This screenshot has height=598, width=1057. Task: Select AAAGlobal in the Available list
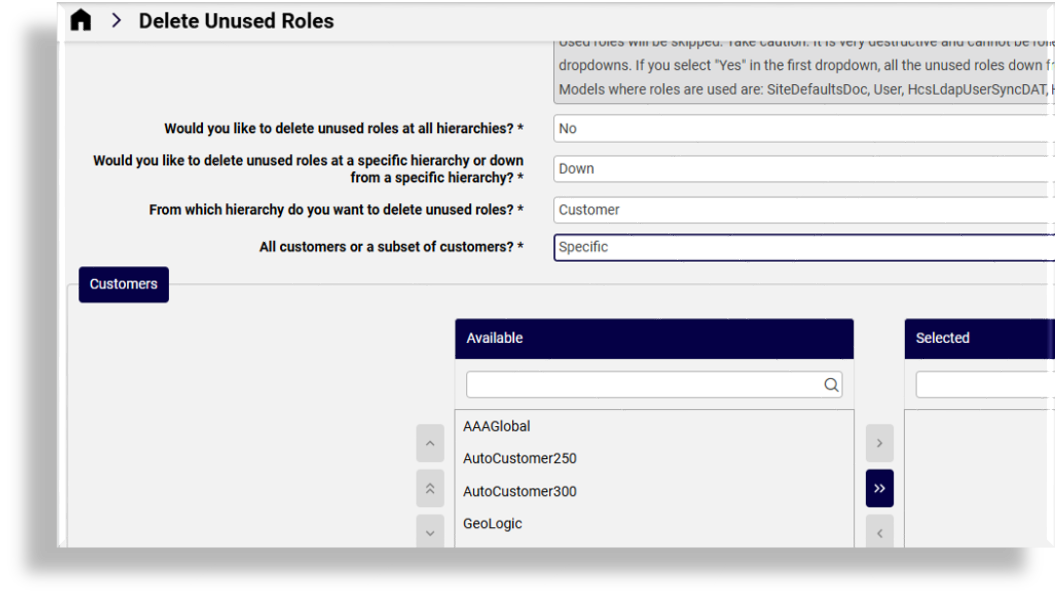tap(496, 426)
